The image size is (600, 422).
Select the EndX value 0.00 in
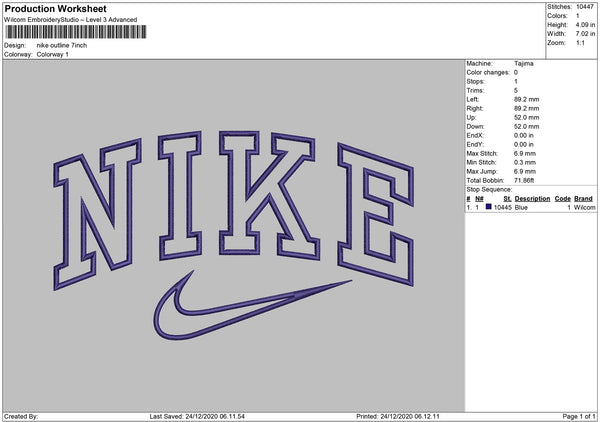tap(523, 135)
